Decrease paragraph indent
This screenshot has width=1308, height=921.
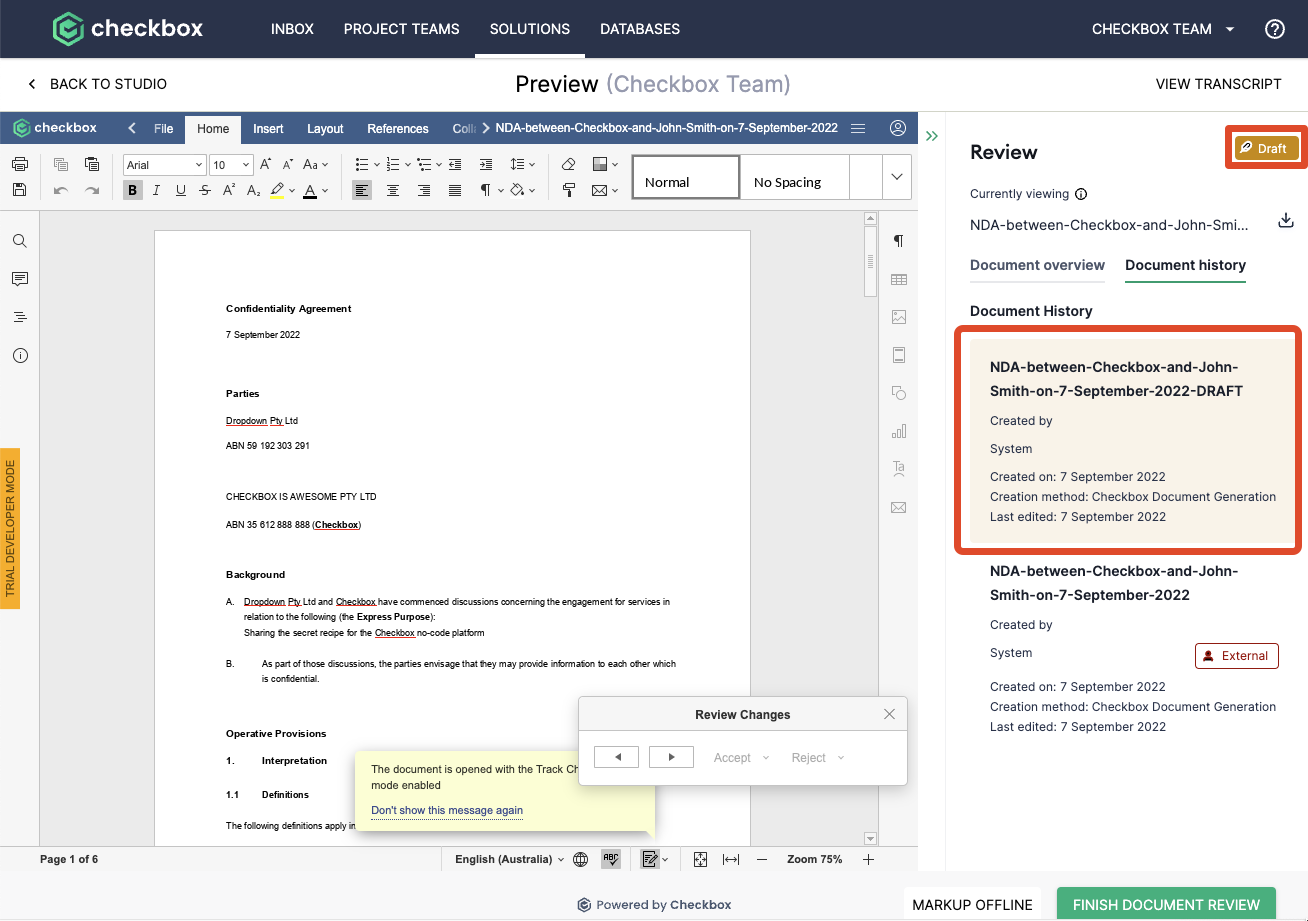tap(455, 165)
